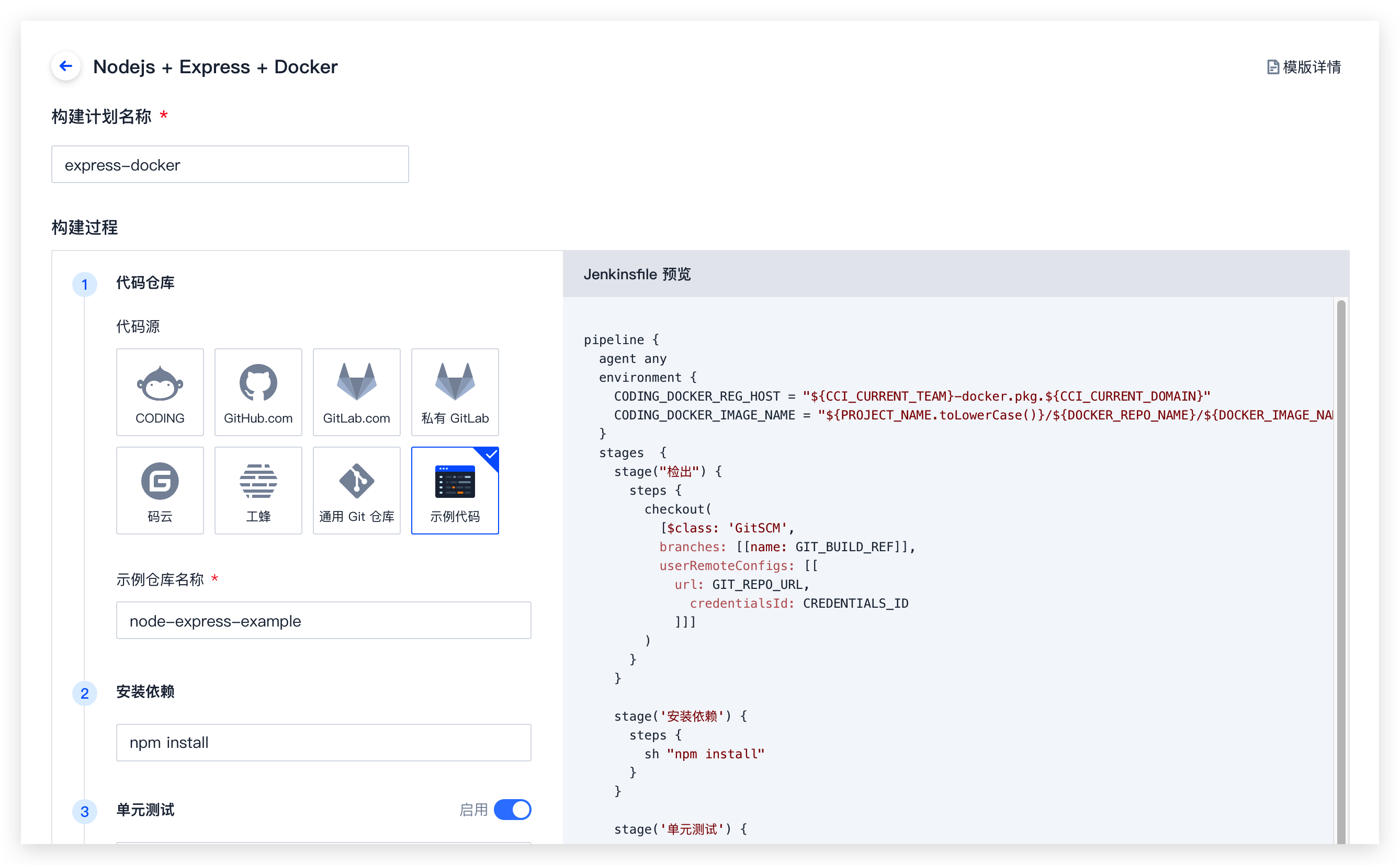The image size is (1400, 865).
Task: Click the 示例仓库名称 label
Action: 160,580
